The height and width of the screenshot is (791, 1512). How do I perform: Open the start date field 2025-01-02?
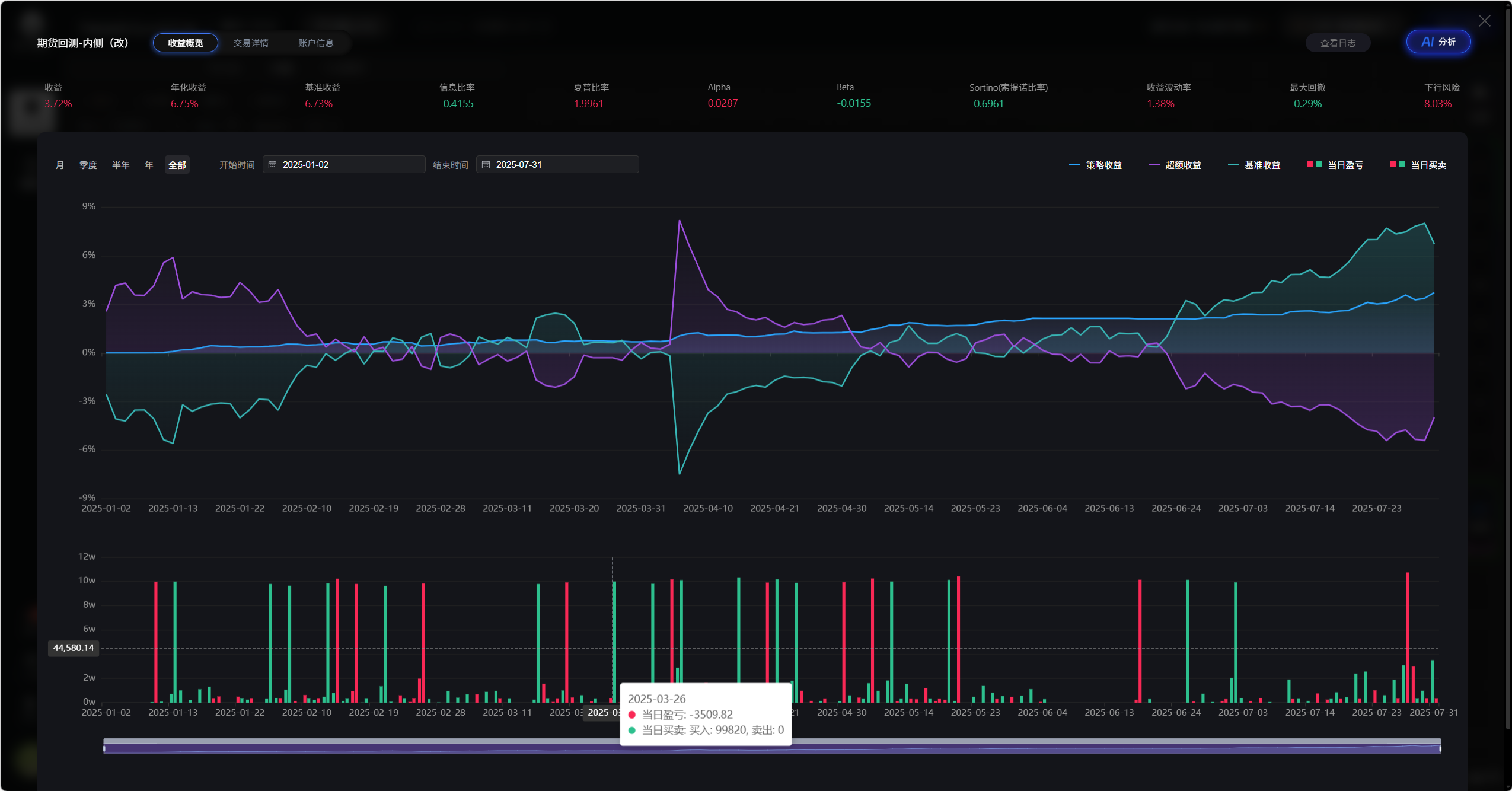point(344,164)
